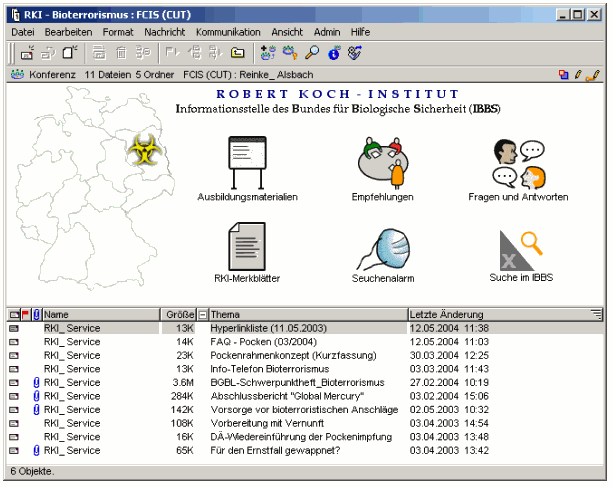Sort list by the Name column header
The width and height of the screenshot is (614, 487).
pyautogui.click(x=101, y=315)
